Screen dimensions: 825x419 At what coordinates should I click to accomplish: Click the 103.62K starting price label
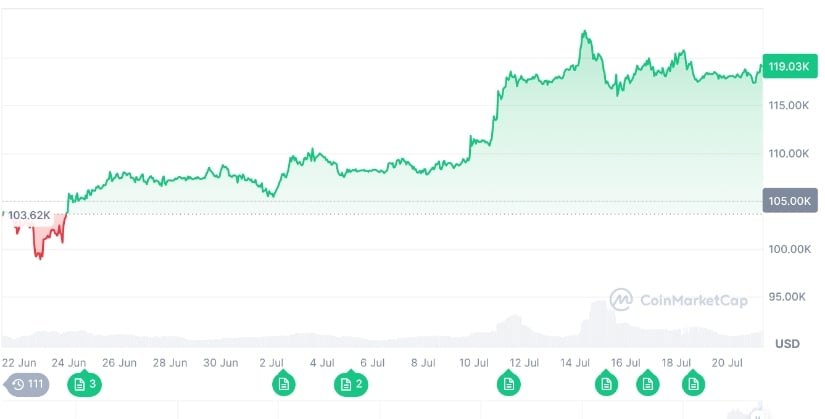[x=29, y=215]
